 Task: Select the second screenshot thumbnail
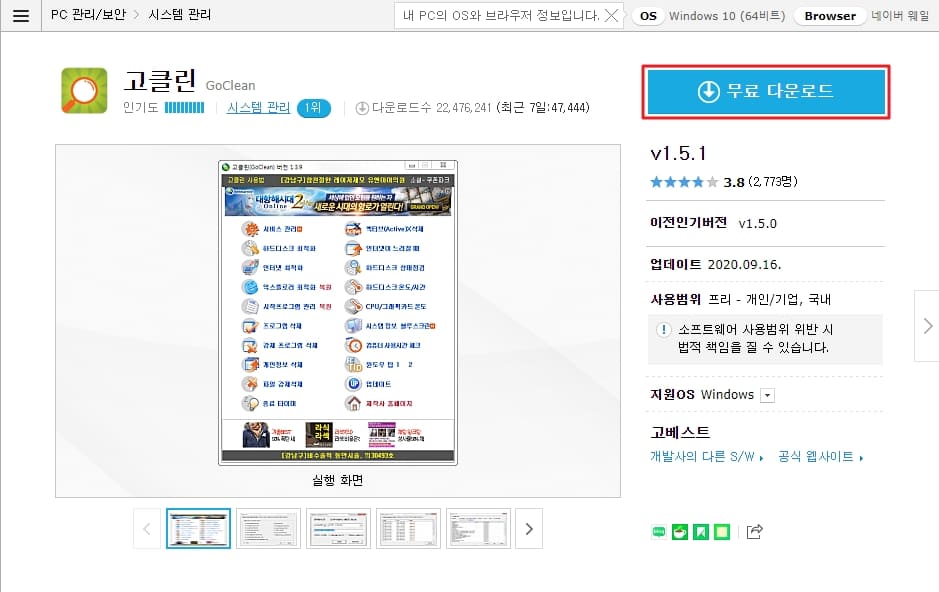click(x=268, y=529)
